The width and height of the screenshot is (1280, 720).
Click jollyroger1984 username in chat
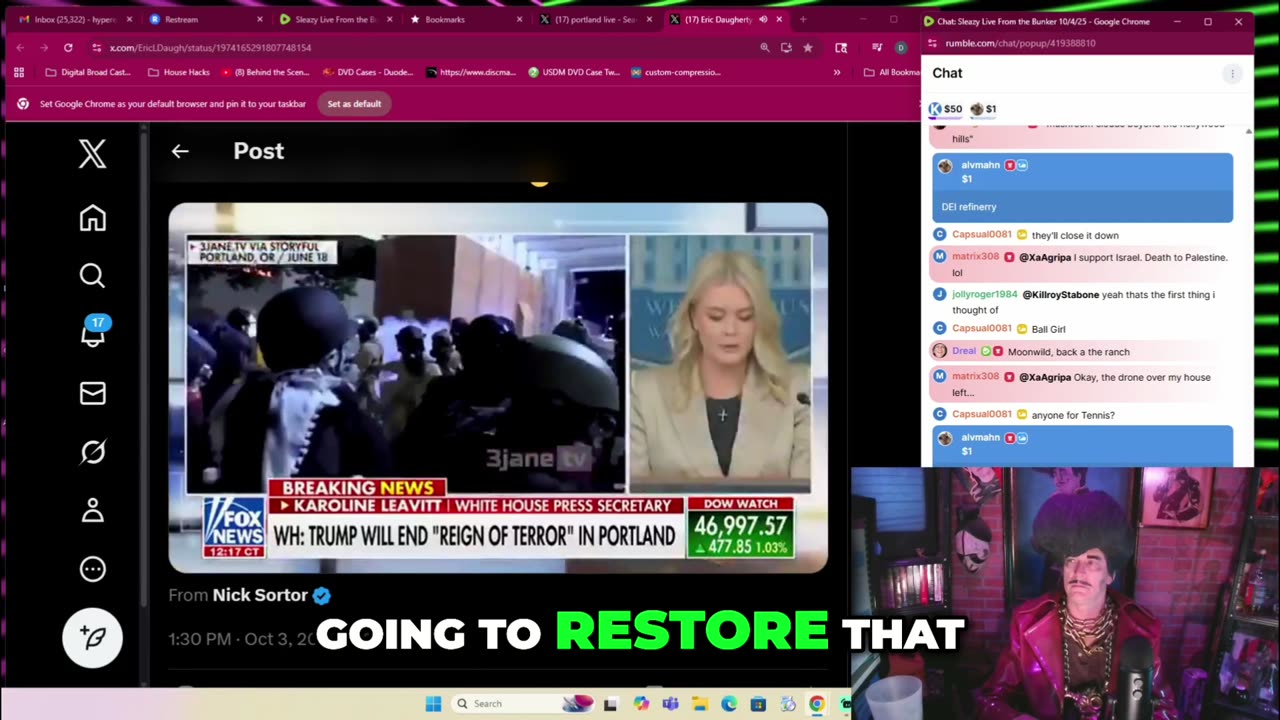[x=984, y=295]
